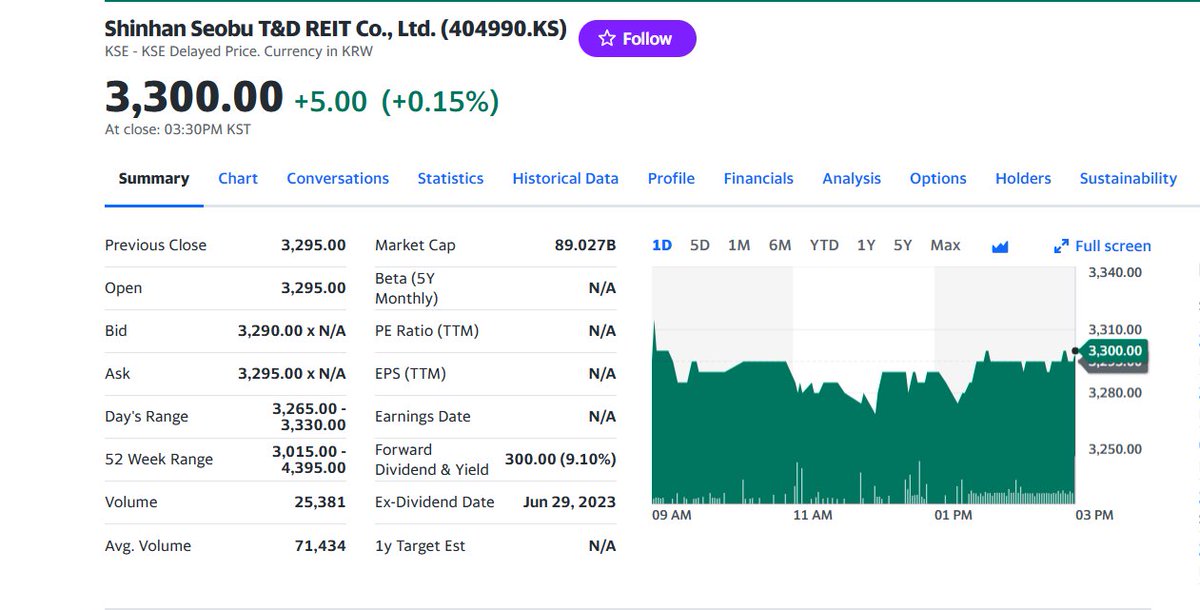Click the (+0.15%) percent change

440,101
